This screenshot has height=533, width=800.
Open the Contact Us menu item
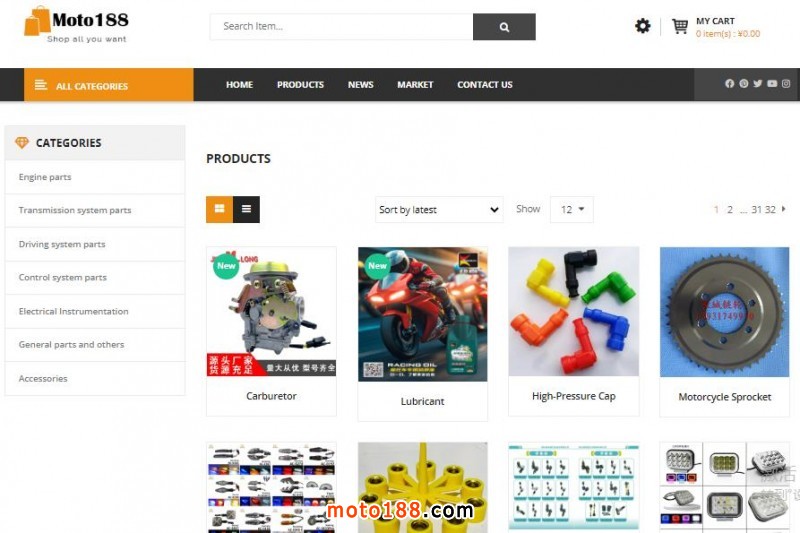[x=485, y=85]
